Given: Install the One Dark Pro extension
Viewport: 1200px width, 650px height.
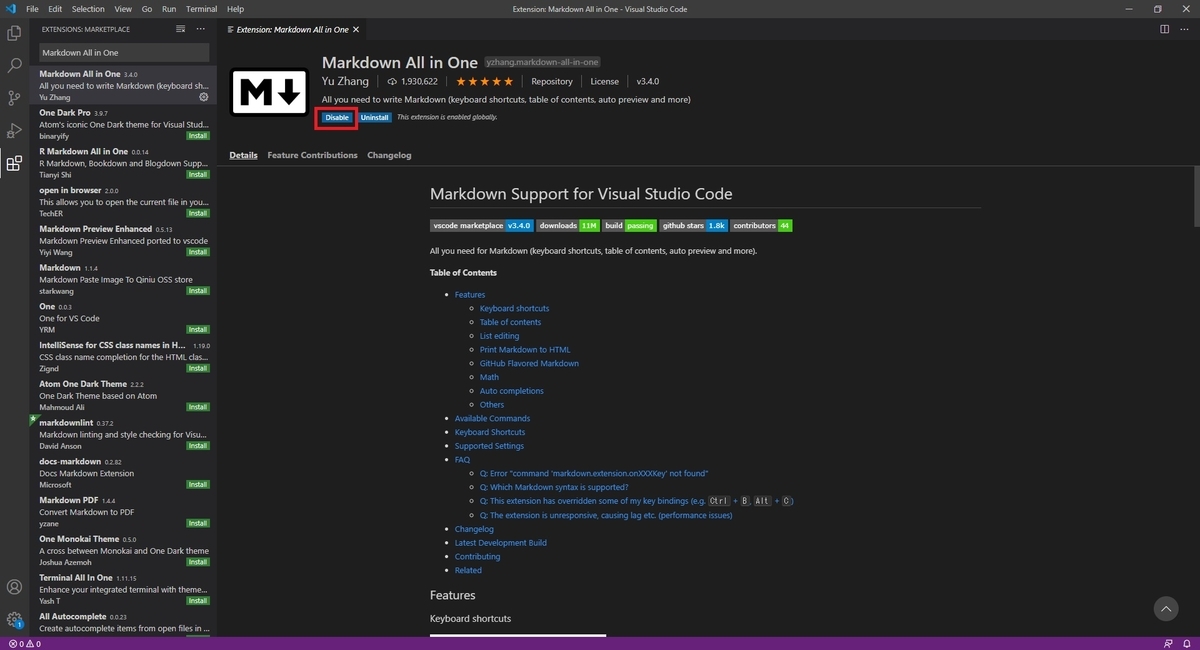Looking at the screenshot, I should pyautogui.click(x=198, y=136).
